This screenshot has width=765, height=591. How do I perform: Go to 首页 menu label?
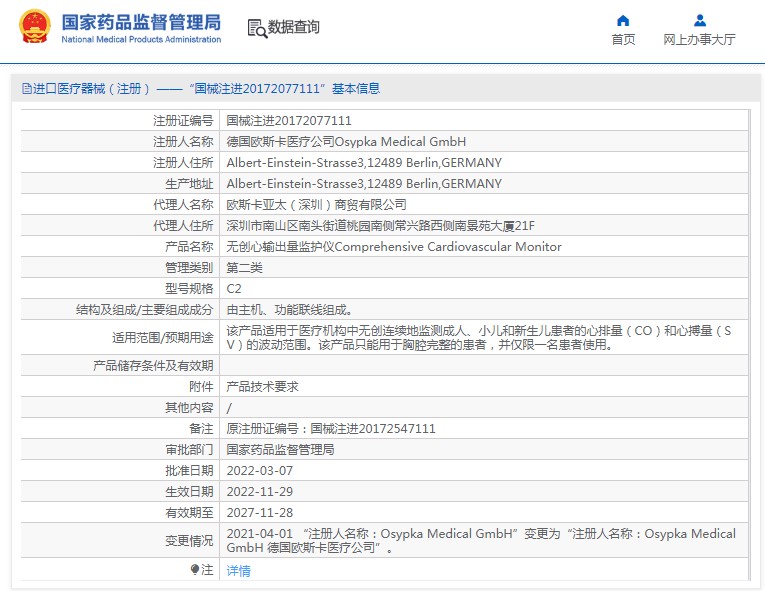(x=623, y=40)
